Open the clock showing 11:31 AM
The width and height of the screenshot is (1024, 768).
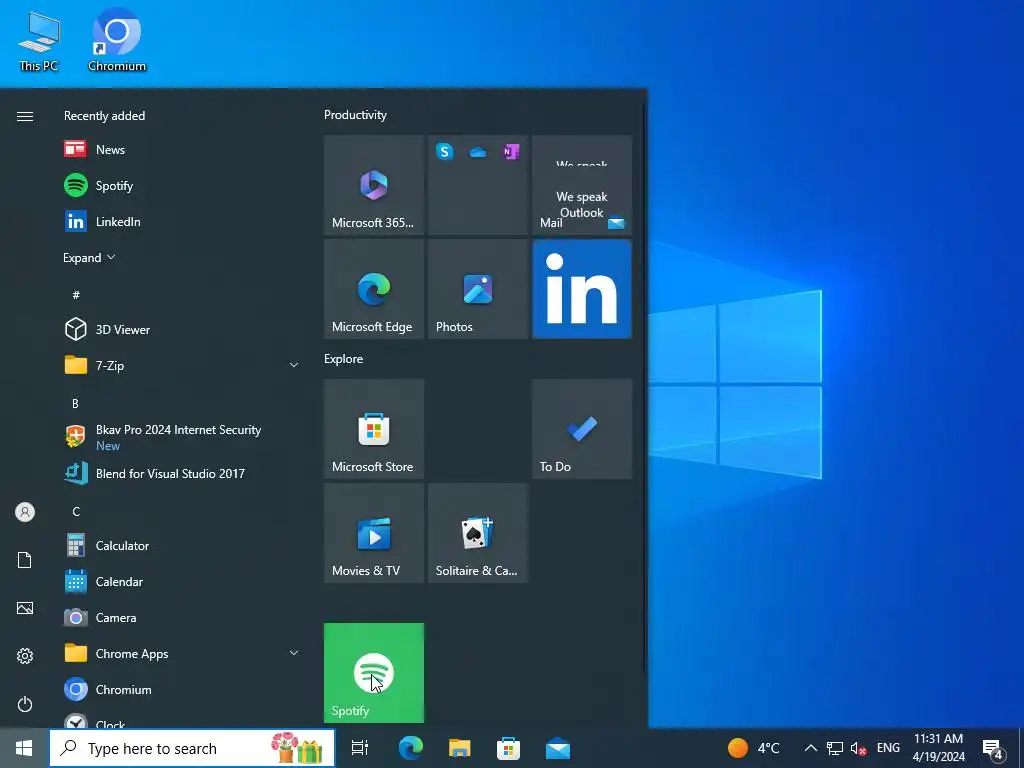click(x=938, y=748)
